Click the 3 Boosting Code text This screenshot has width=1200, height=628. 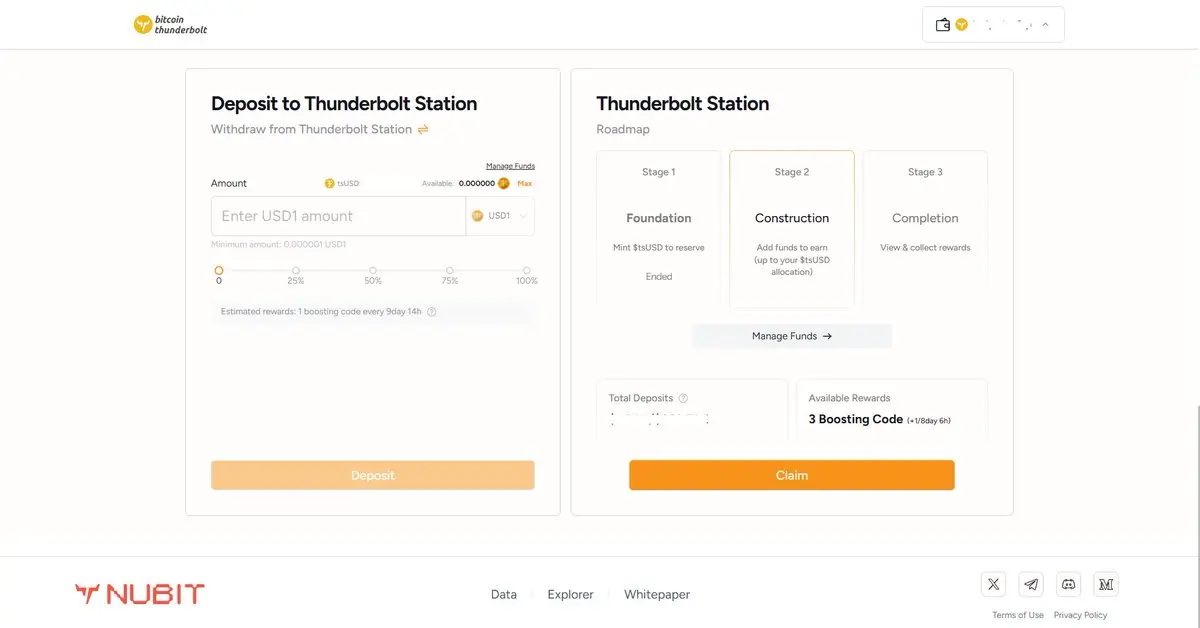coord(856,419)
